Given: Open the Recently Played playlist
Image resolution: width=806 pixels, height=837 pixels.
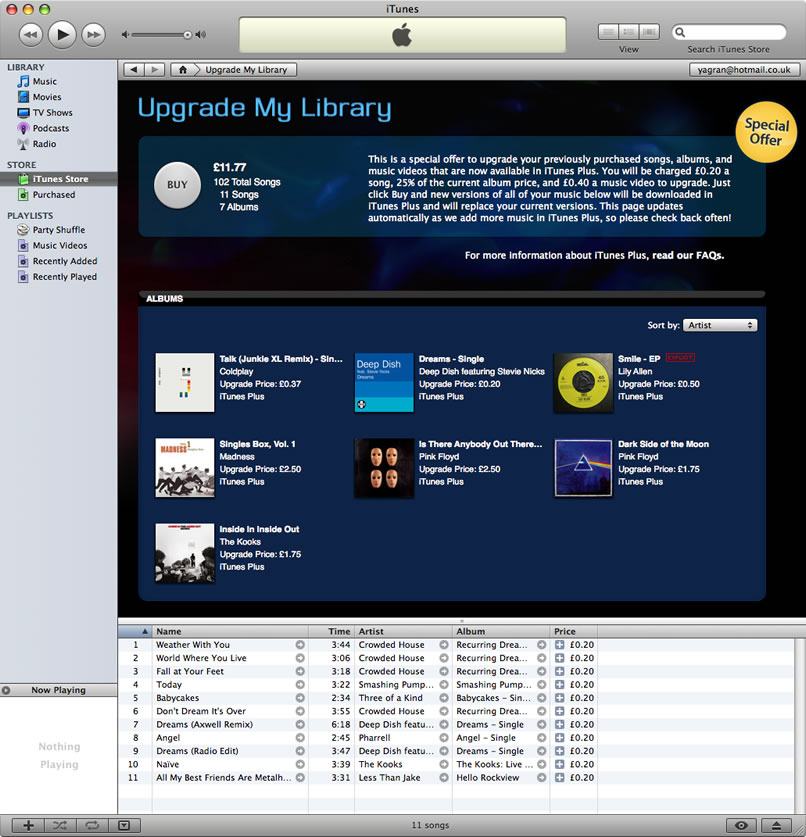Looking at the screenshot, I should (x=65, y=277).
